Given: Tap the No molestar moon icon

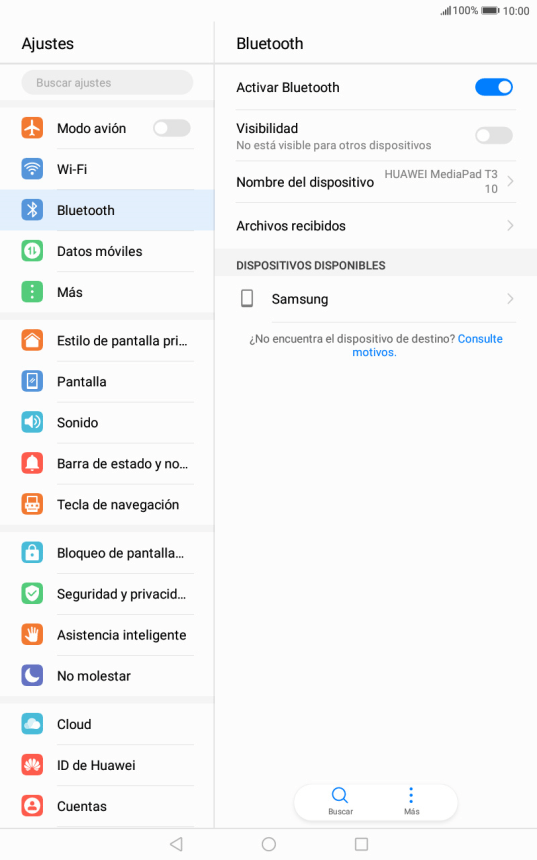Looking at the screenshot, I should [x=32, y=676].
